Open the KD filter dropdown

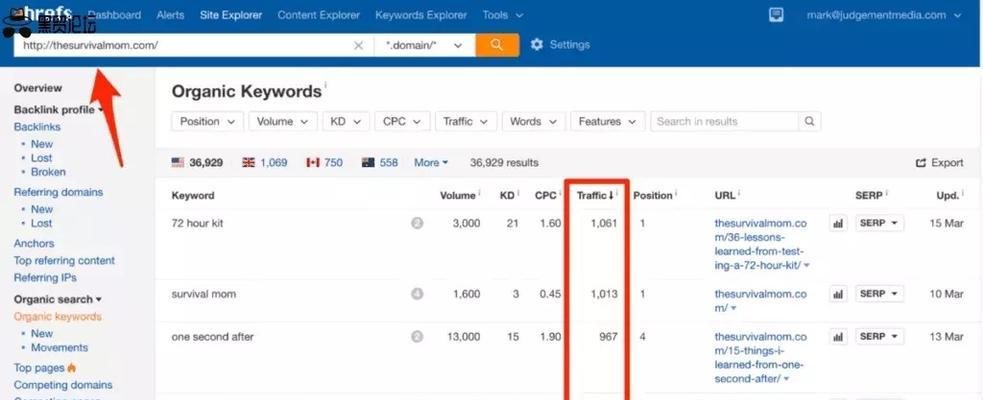pos(346,122)
